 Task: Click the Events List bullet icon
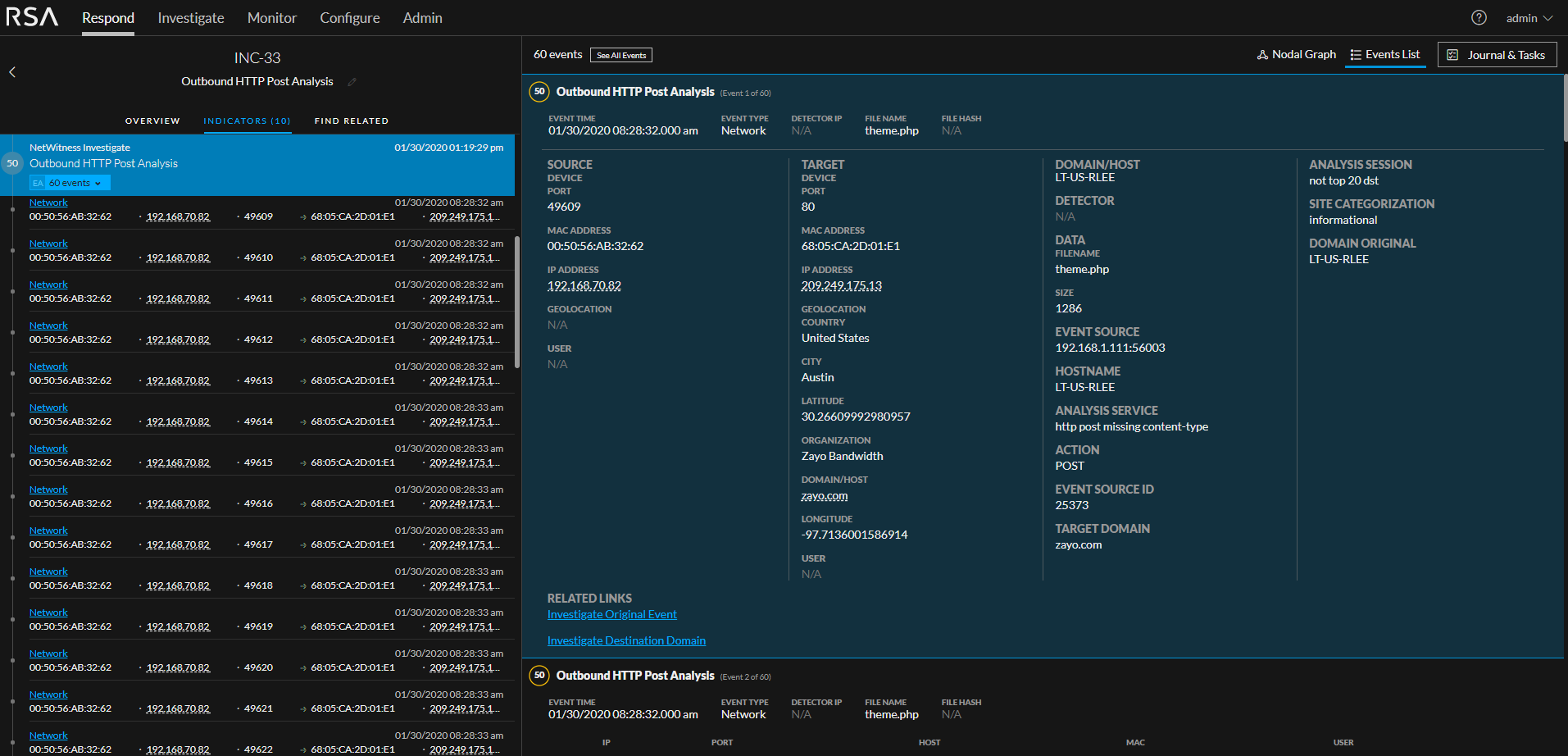1356,55
